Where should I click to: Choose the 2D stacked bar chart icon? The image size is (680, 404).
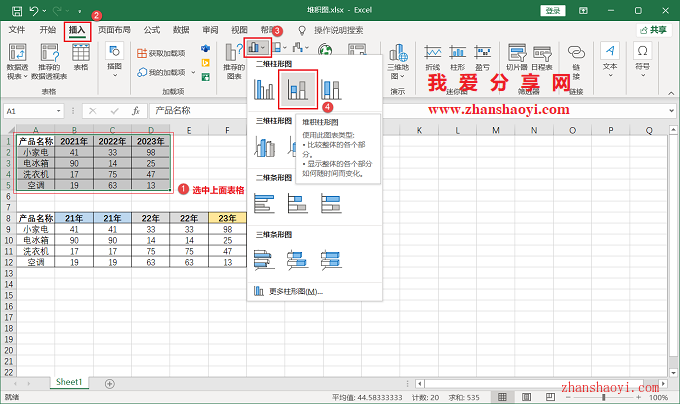point(298,204)
